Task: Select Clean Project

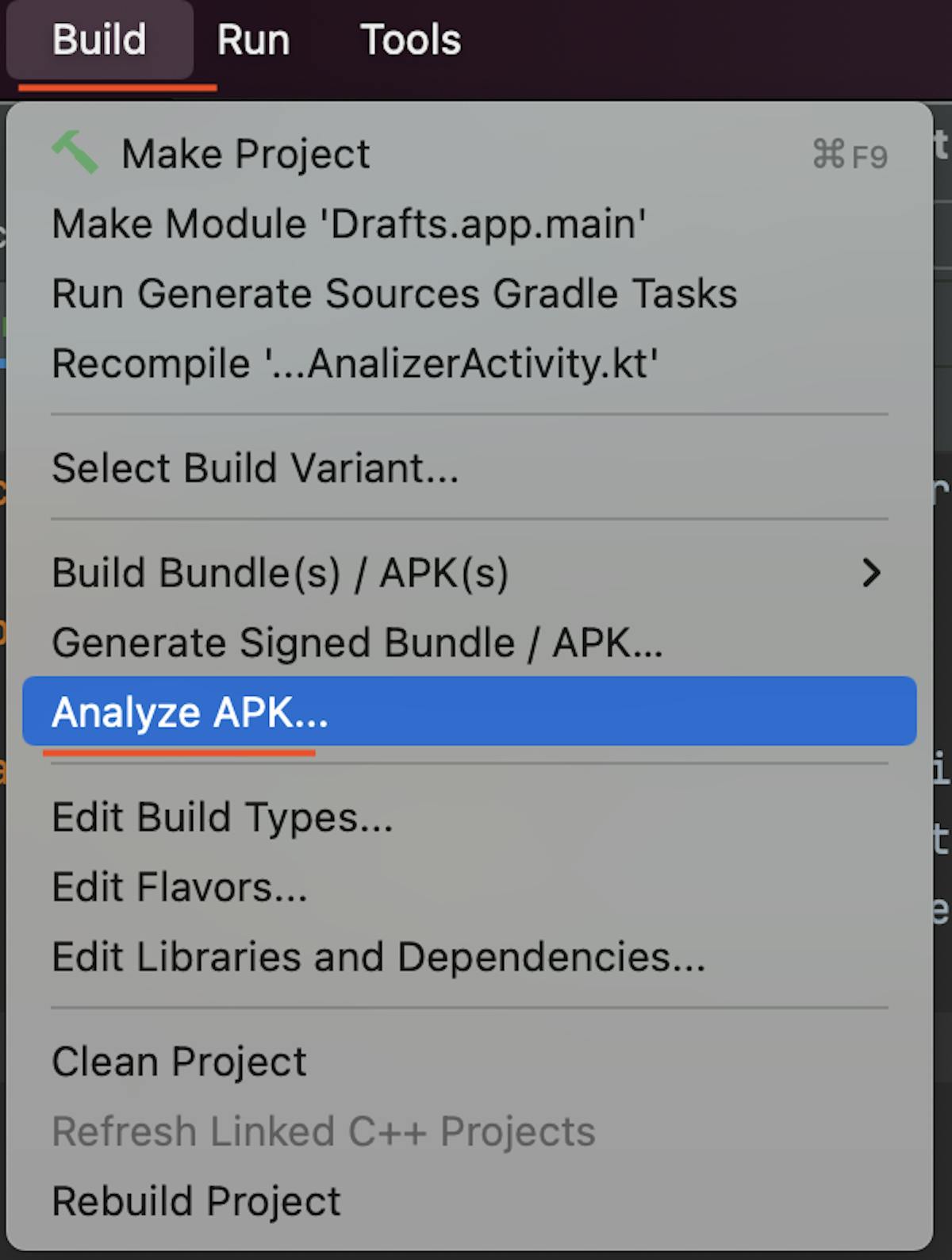Action: click(x=179, y=1062)
